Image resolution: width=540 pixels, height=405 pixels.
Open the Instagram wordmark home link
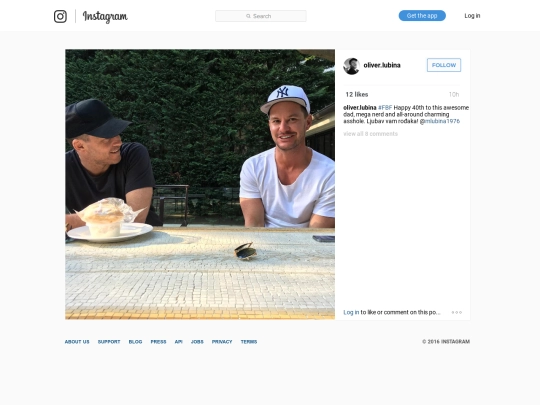click(105, 17)
